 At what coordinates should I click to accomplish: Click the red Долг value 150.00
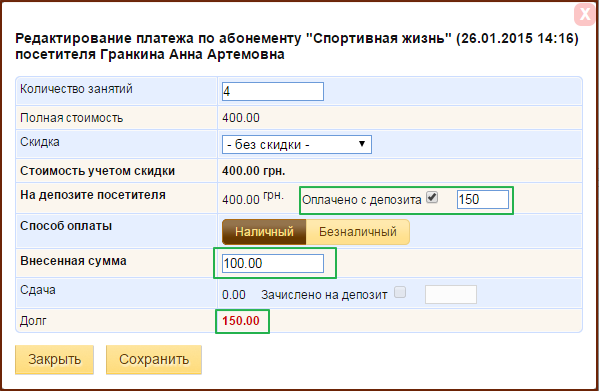pyautogui.click(x=241, y=321)
